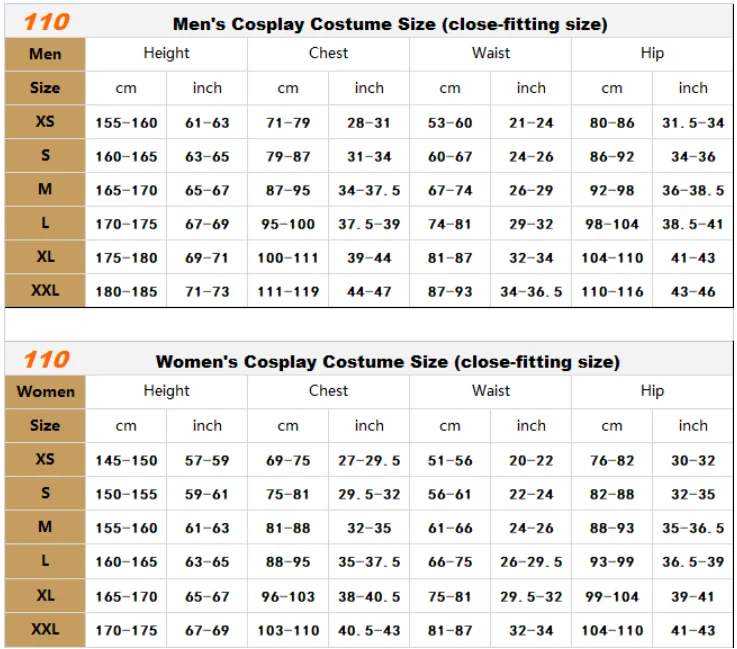Click the Chest column header in Women's table
Screen dimensions: 737x649
click(x=328, y=391)
